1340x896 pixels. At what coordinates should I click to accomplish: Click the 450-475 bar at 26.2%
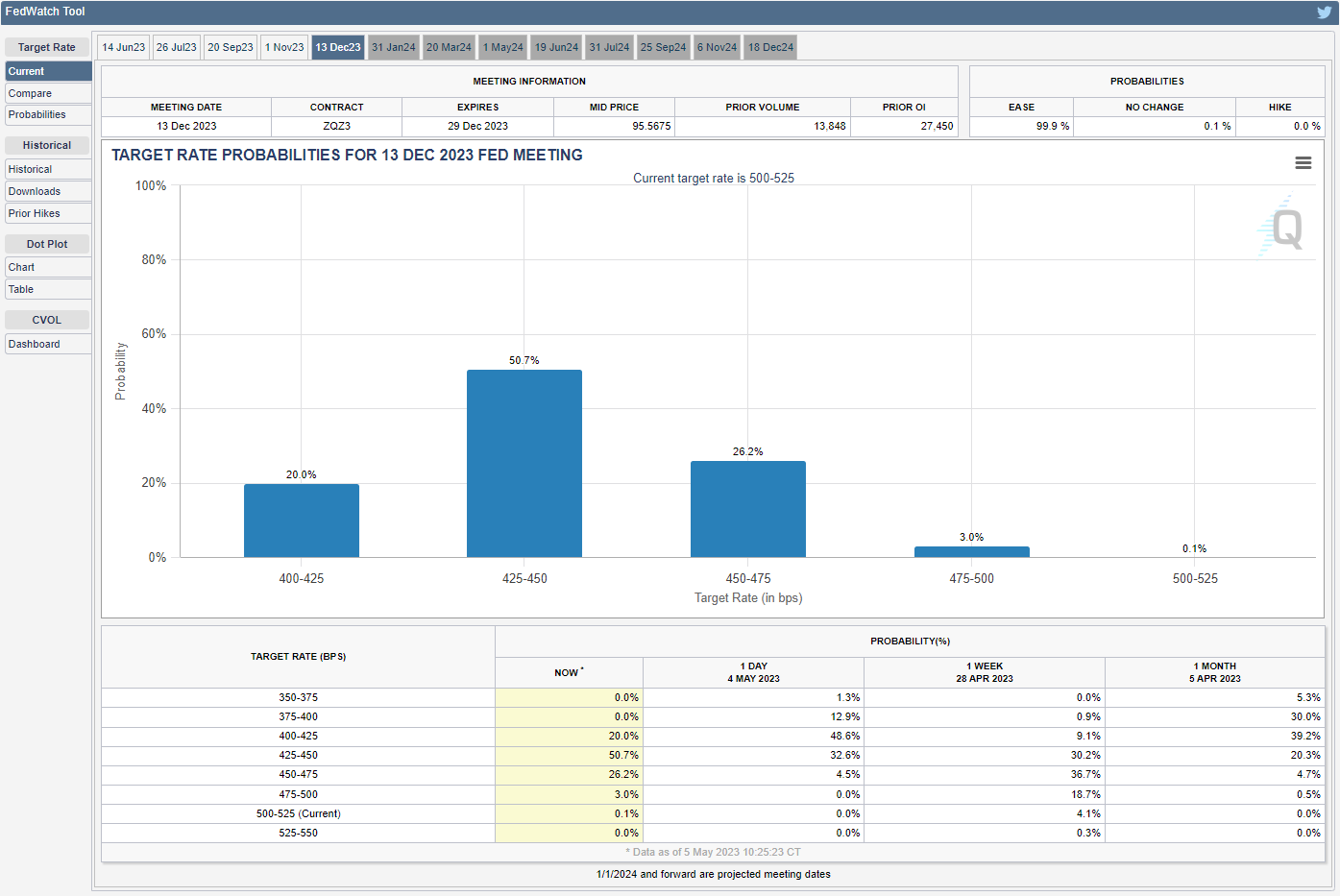coord(747,508)
